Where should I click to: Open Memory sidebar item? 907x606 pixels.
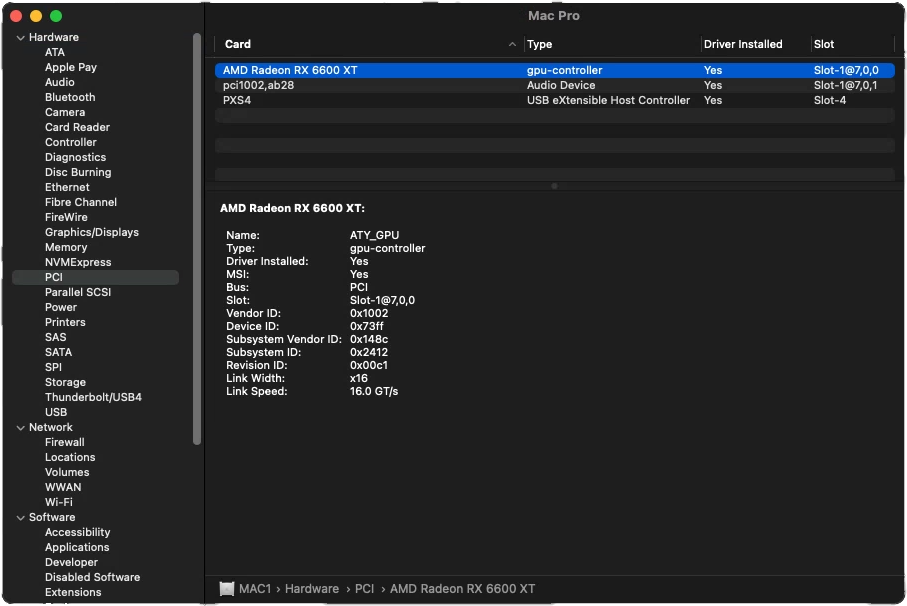coord(66,247)
